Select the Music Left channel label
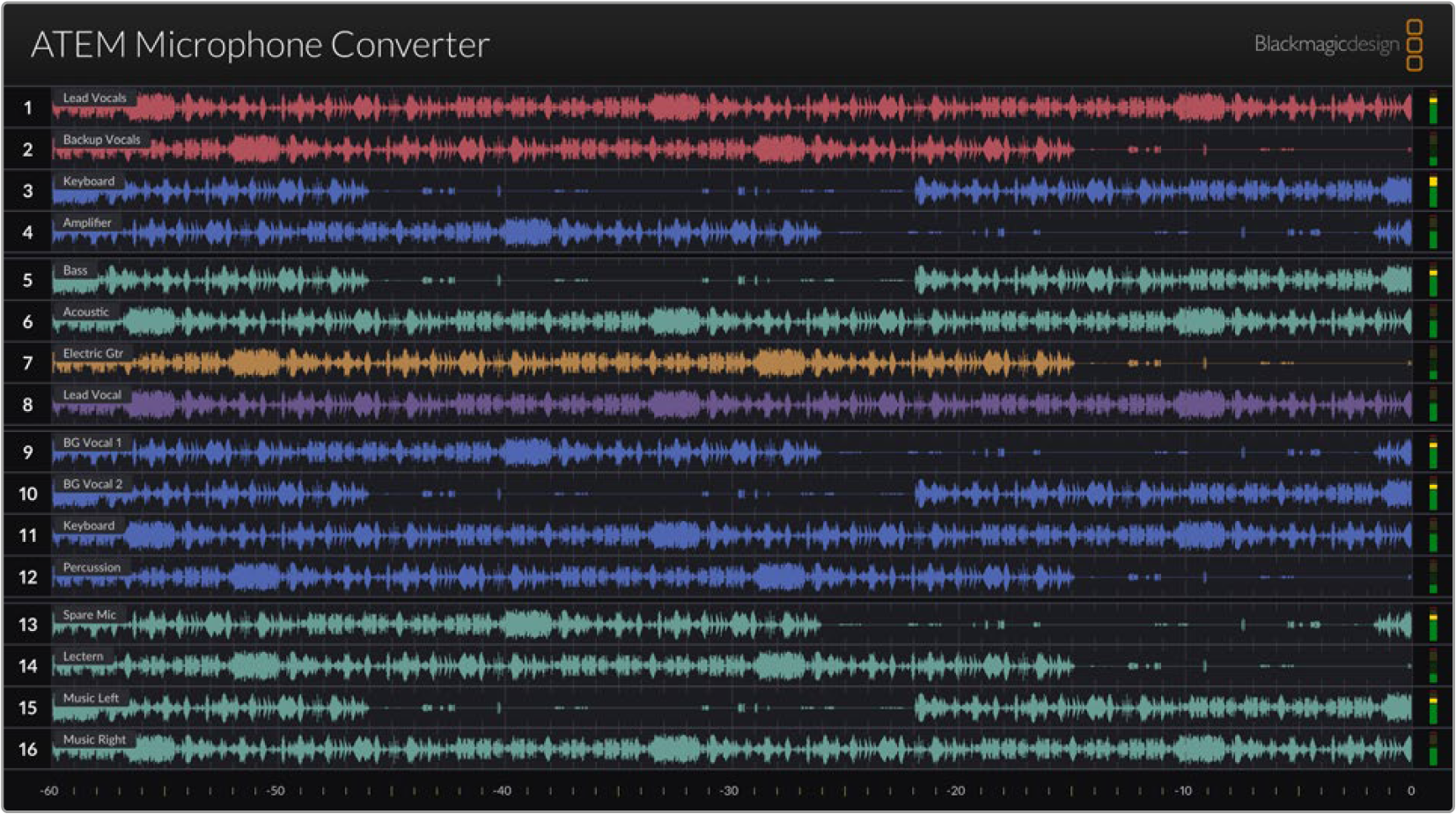Viewport: 1456px width, 814px height. tap(91, 697)
